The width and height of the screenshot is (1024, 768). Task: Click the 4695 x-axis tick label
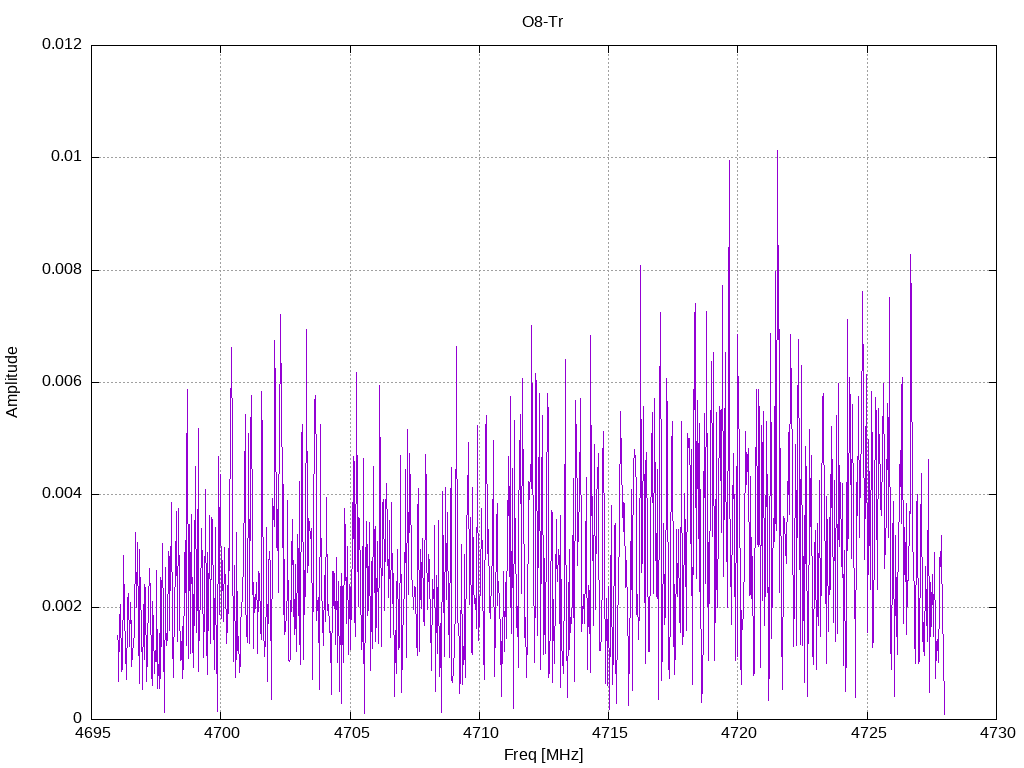pyautogui.click(x=92, y=733)
